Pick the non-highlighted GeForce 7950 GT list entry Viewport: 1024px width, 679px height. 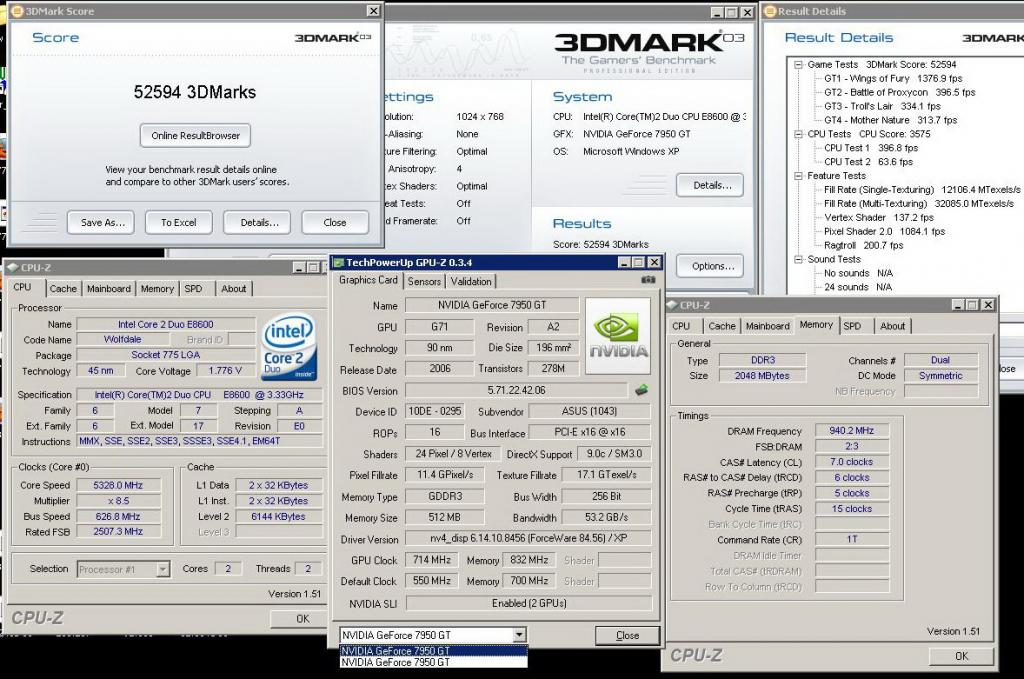tap(434, 662)
